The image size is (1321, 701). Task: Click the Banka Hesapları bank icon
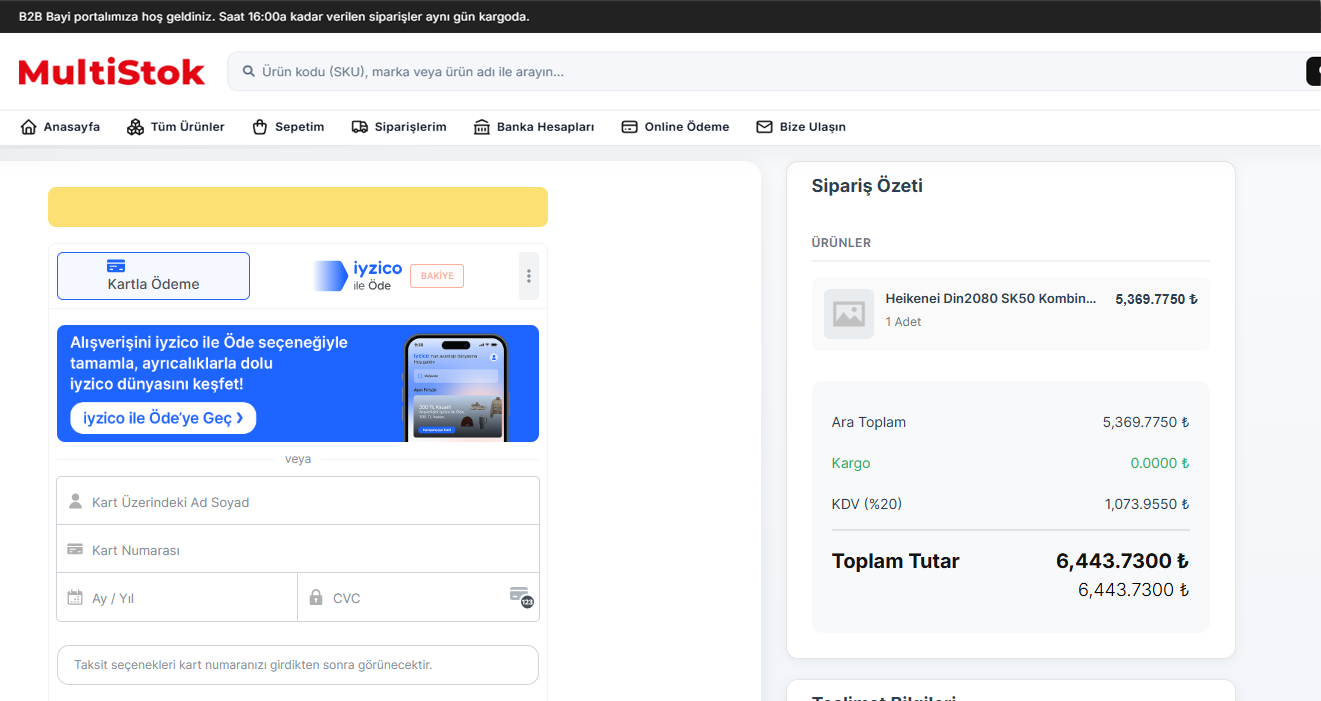pyautogui.click(x=482, y=127)
